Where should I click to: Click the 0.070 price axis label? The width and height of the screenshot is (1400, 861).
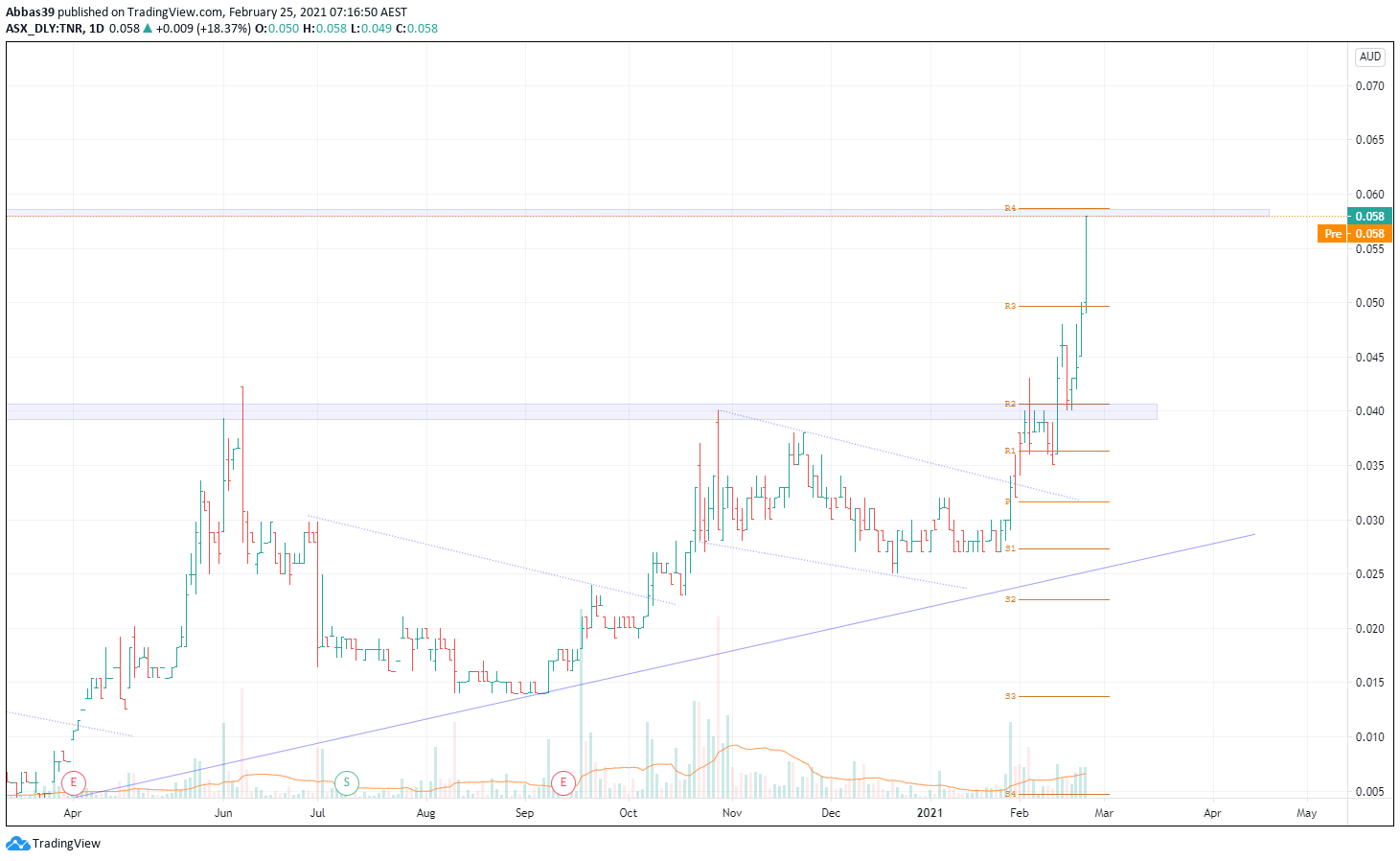click(1369, 86)
